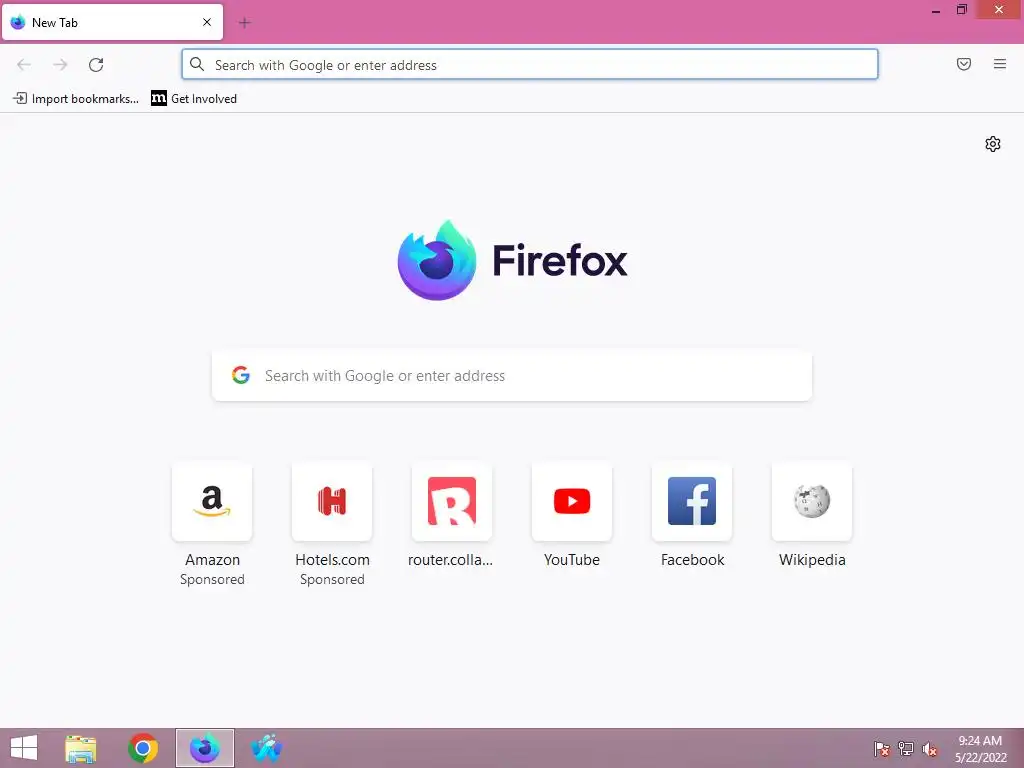Open the Amazon sponsored shortcut tile
This screenshot has height=768, width=1024.
click(212, 502)
